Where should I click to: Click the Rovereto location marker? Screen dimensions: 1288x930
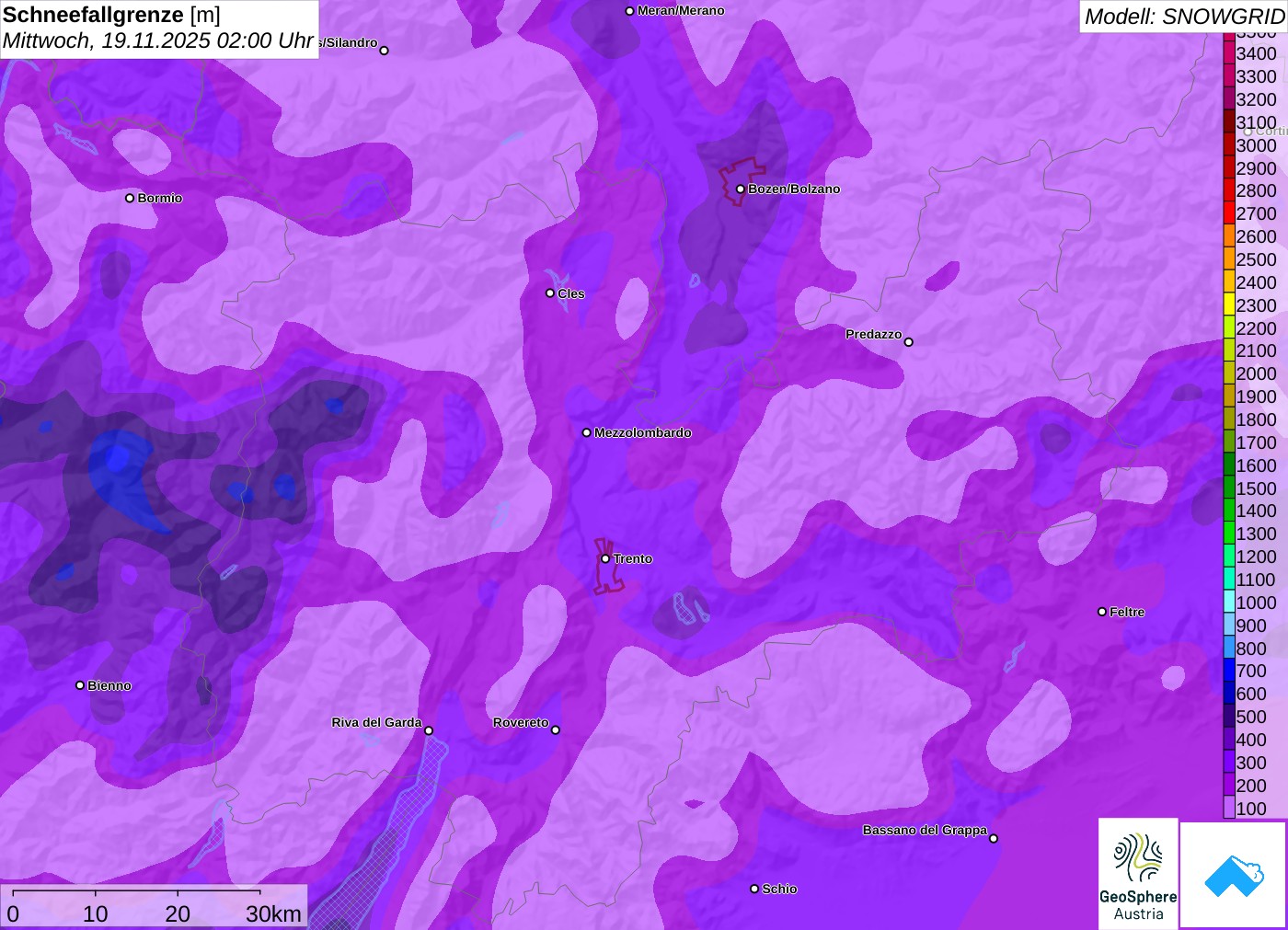(556, 730)
